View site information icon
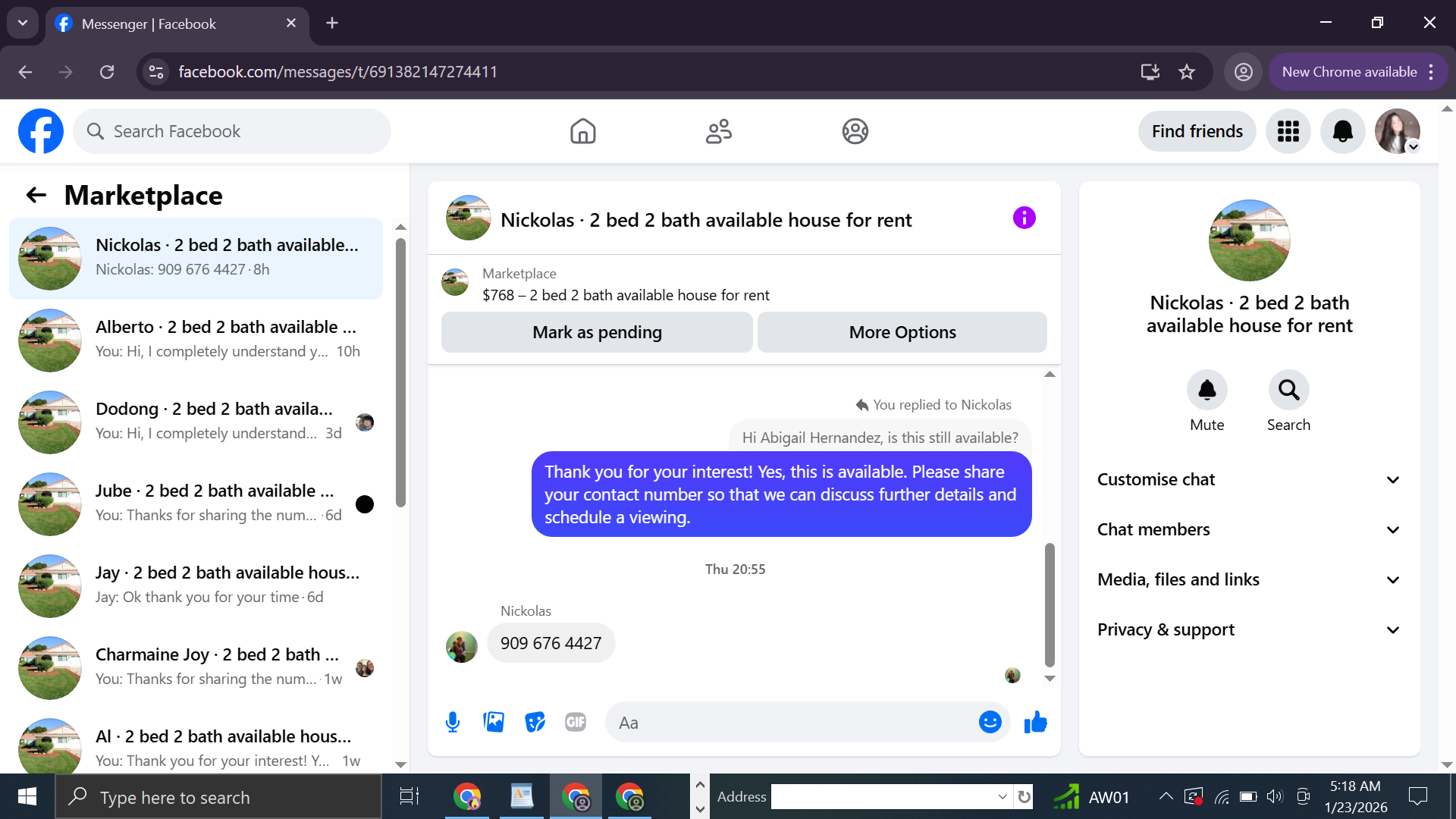The width and height of the screenshot is (1456, 819). [156, 72]
